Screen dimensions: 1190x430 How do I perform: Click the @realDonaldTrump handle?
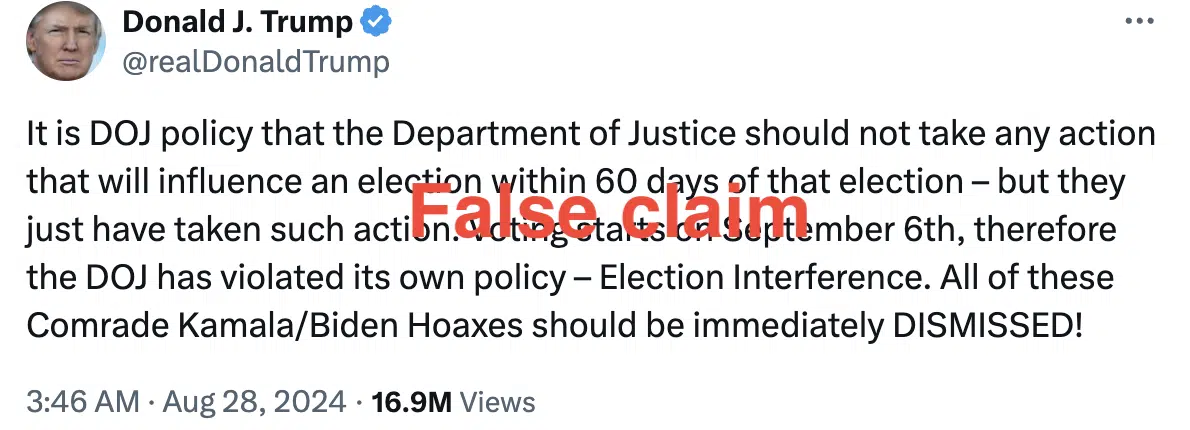(255, 62)
